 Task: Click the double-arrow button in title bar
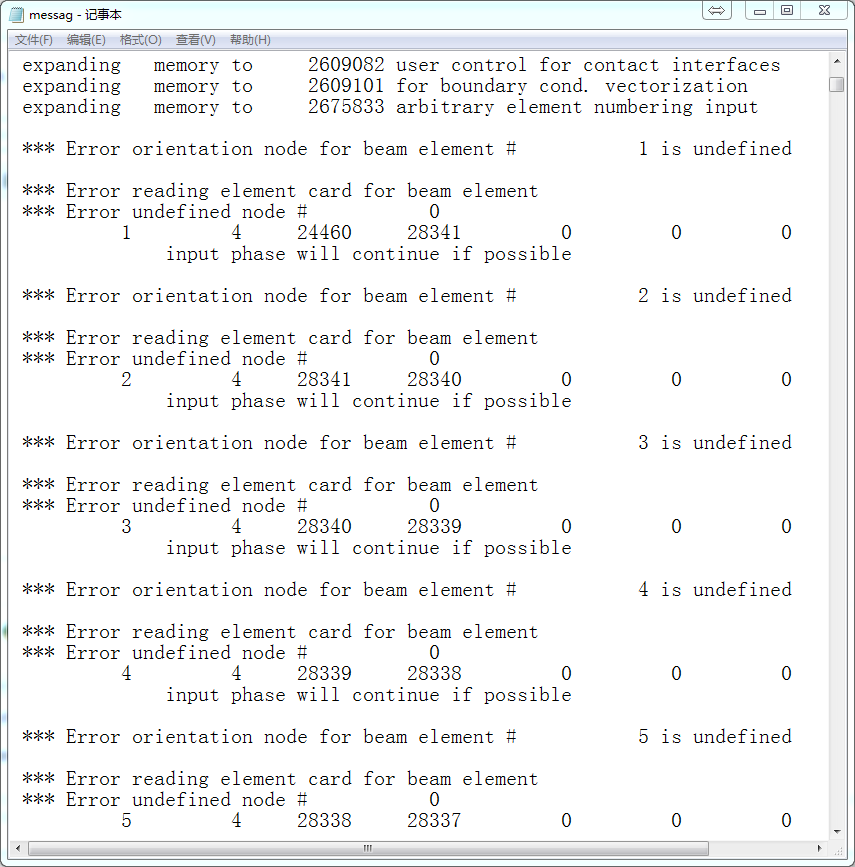717,10
